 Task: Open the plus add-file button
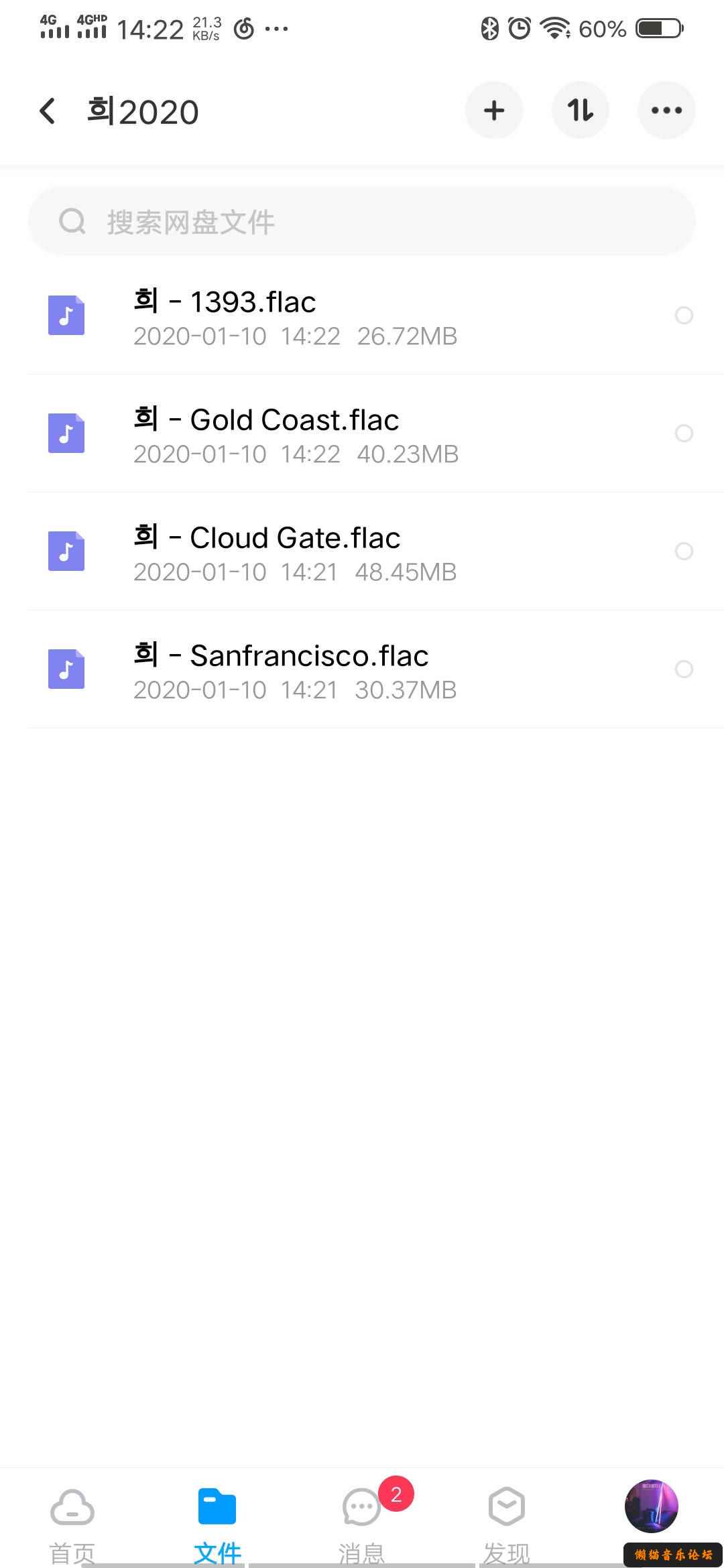point(494,111)
